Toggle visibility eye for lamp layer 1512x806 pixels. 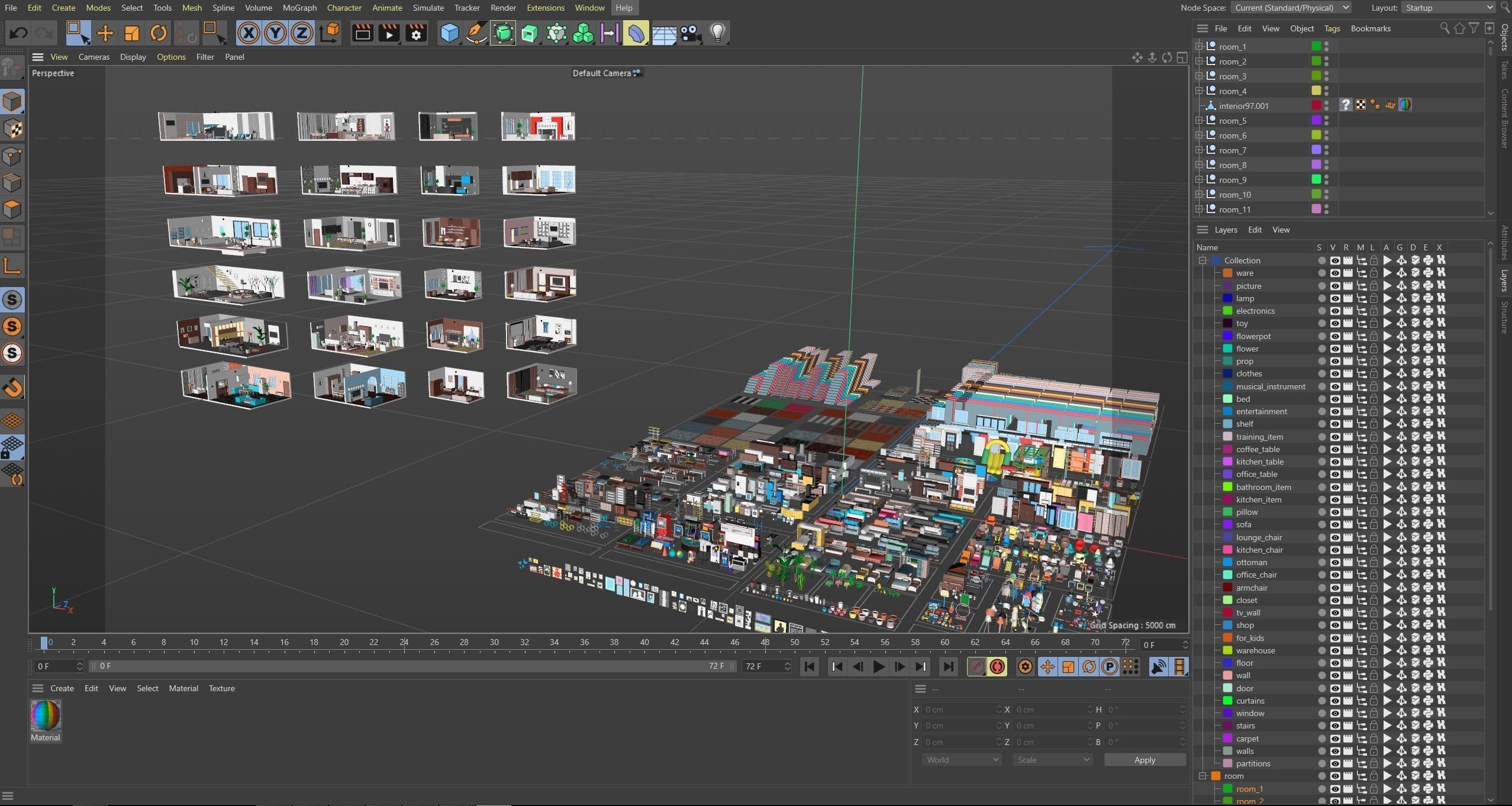(x=1335, y=299)
